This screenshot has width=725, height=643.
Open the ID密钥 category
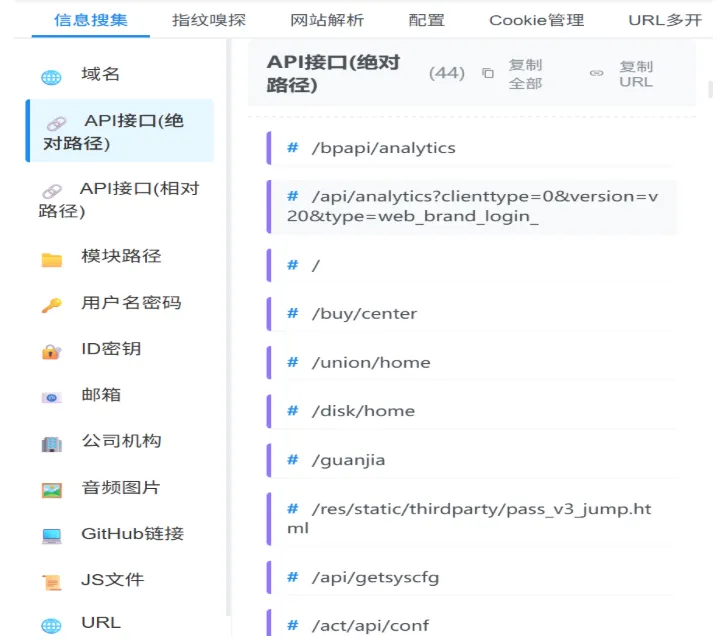click(111, 349)
